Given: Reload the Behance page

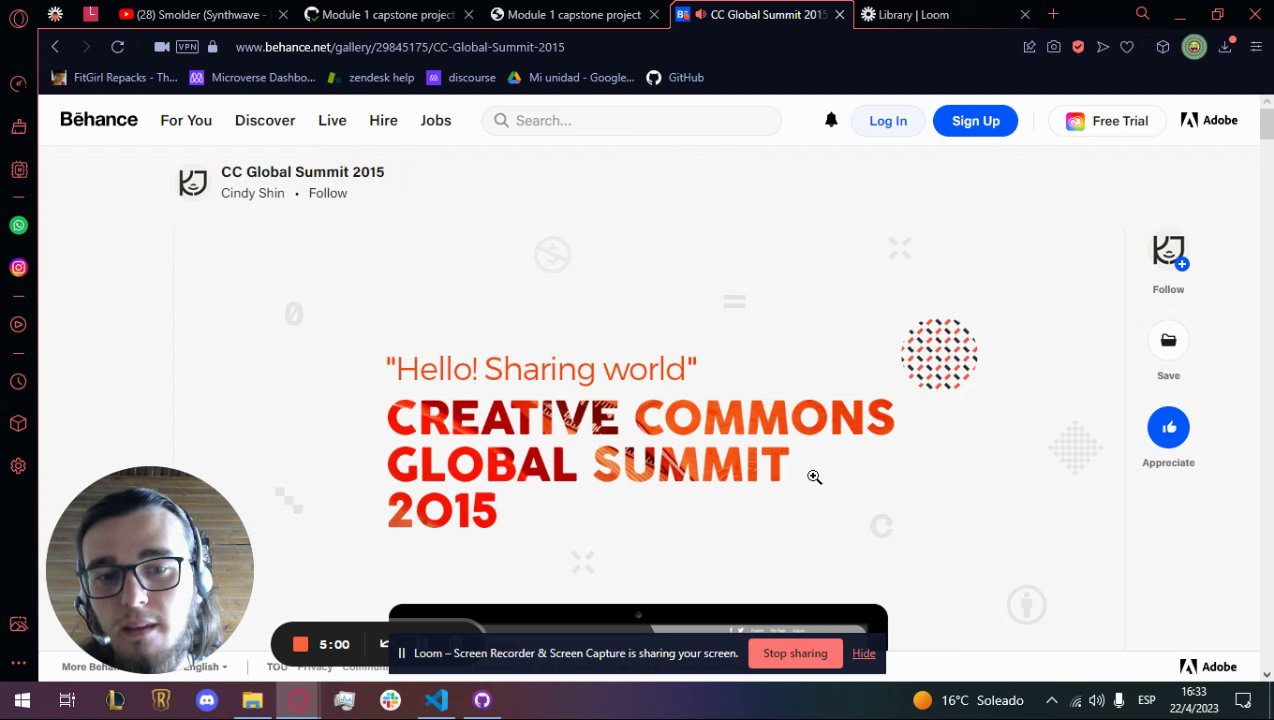Looking at the screenshot, I should click(117, 47).
